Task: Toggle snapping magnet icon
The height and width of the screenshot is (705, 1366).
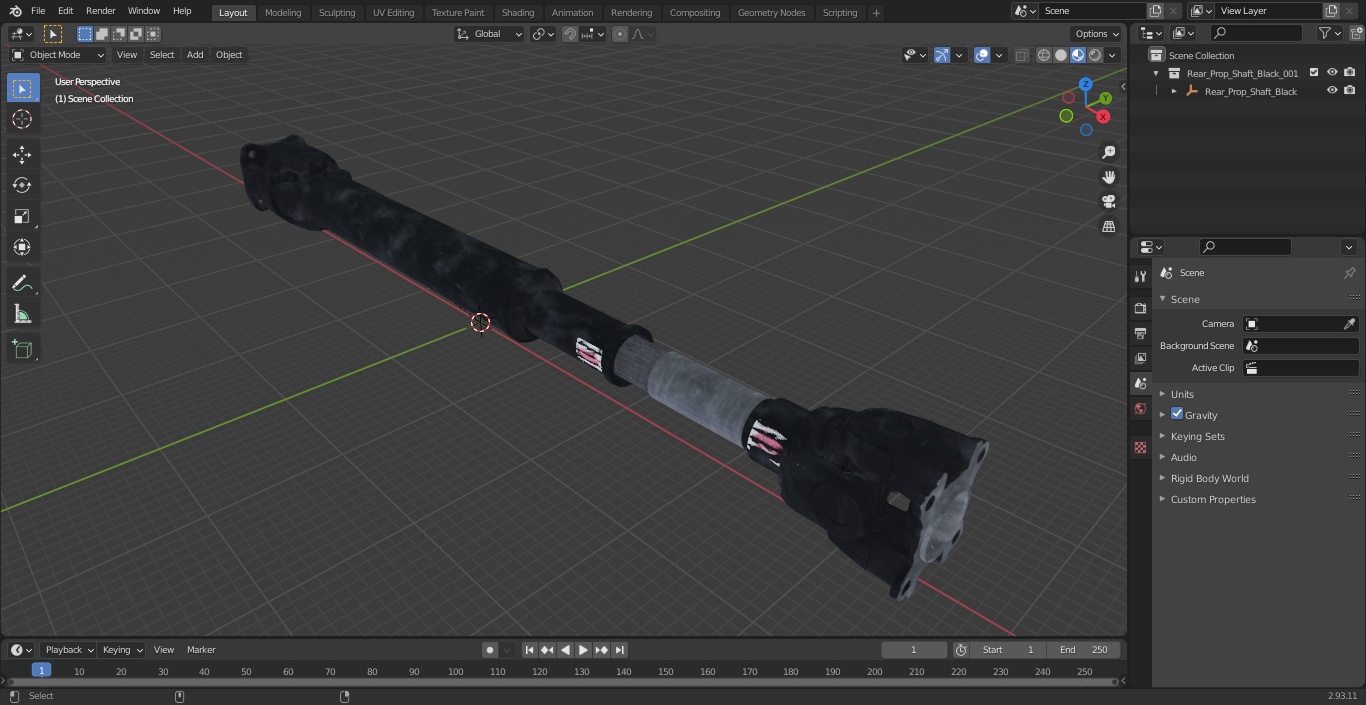Action: coord(570,34)
